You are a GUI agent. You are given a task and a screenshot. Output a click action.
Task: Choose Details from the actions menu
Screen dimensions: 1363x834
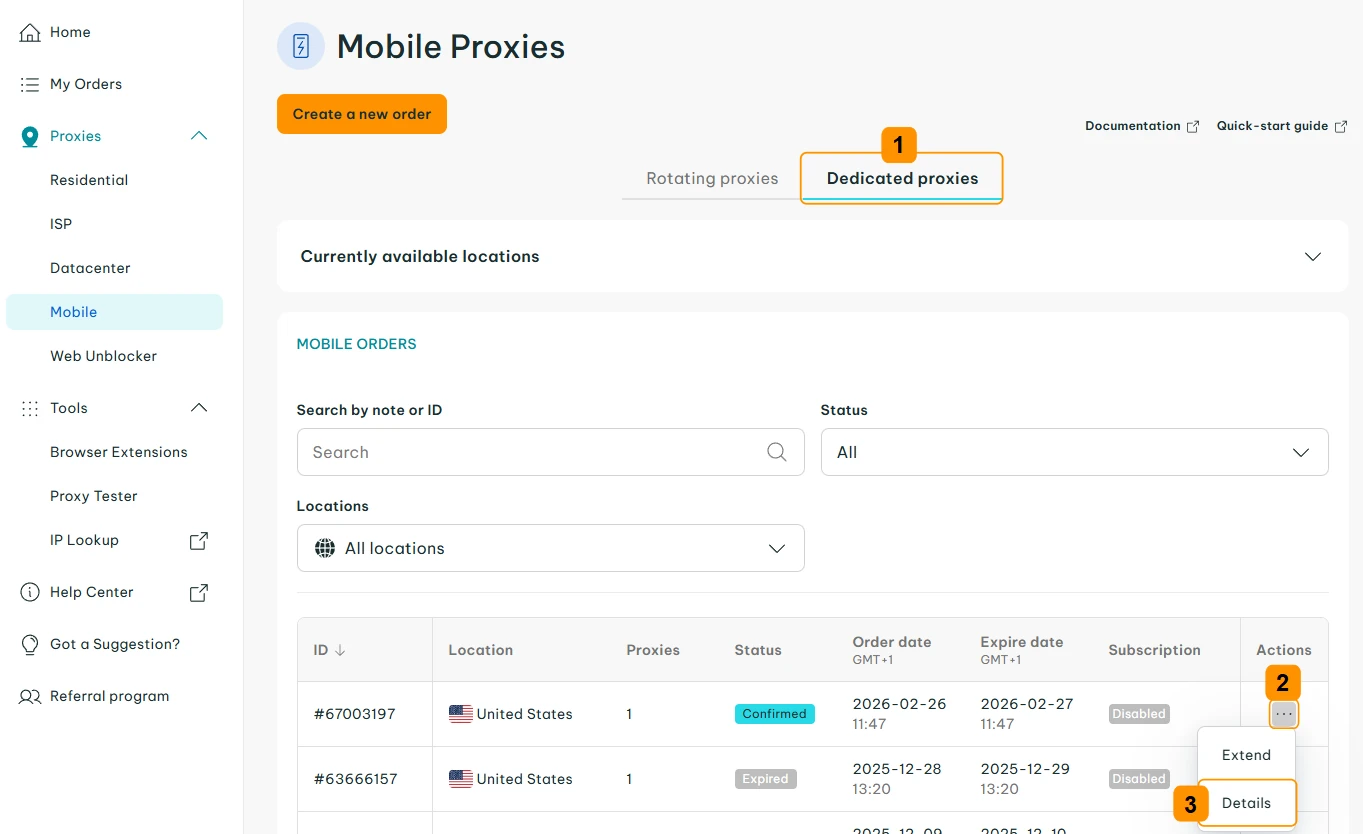click(1246, 803)
